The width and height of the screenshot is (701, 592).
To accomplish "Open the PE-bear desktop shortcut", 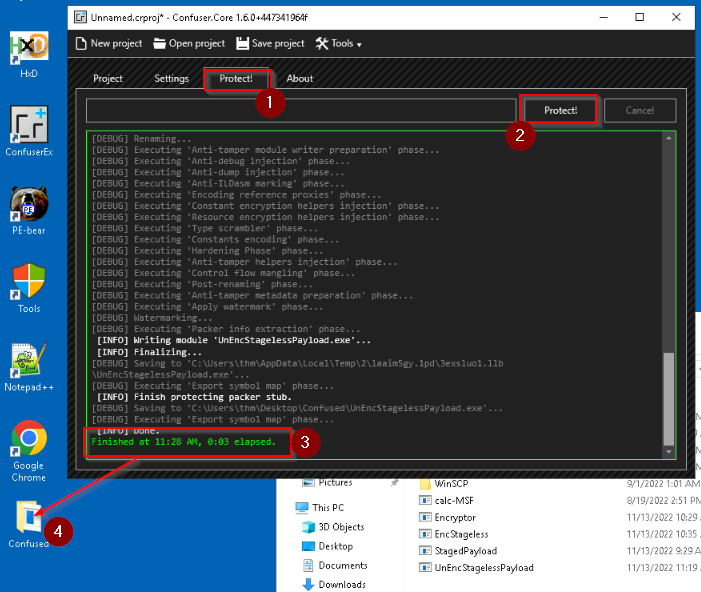I will point(29,210).
